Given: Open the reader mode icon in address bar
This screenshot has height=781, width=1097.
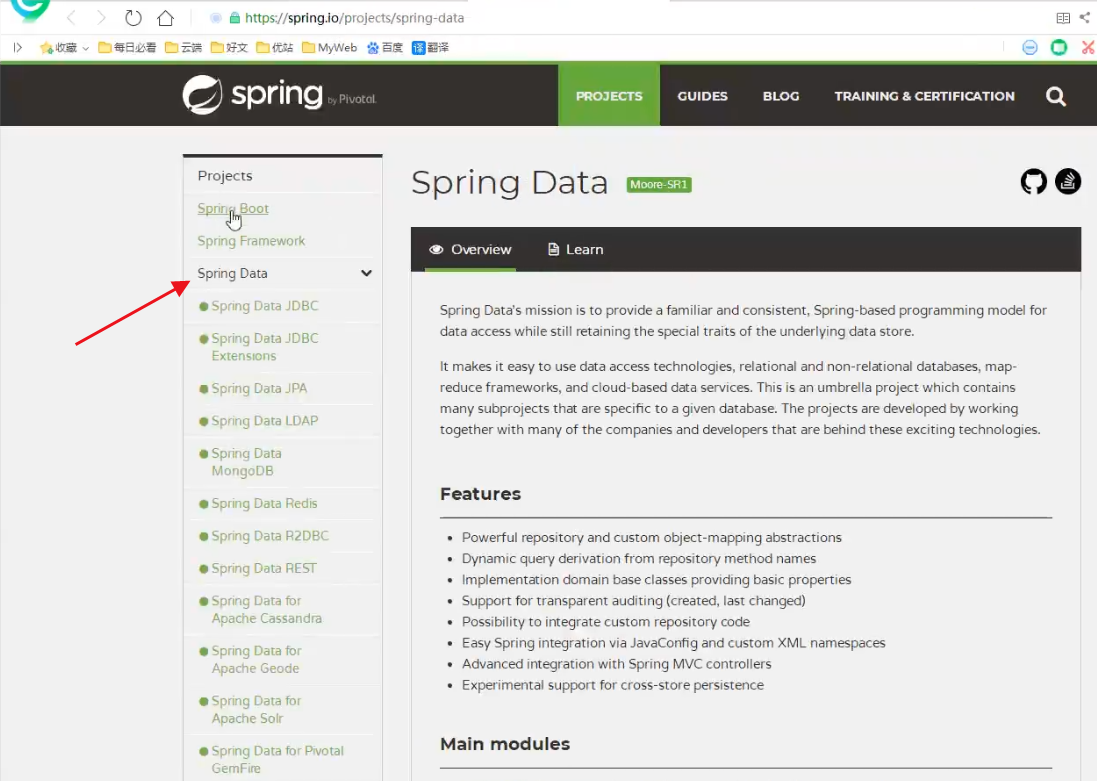Looking at the screenshot, I should tap(1063, 18).
